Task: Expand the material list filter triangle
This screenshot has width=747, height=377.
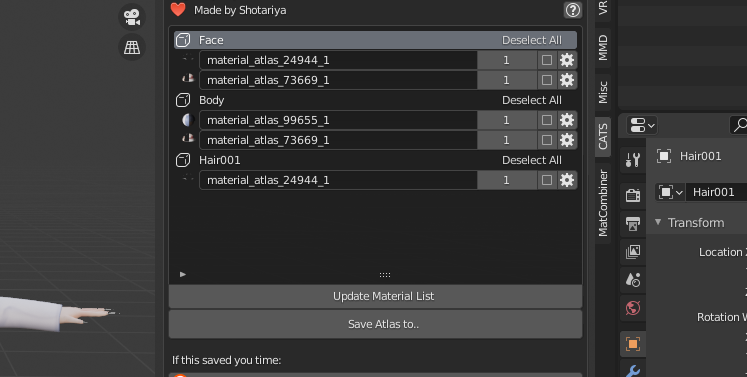Action: (183, 275)
